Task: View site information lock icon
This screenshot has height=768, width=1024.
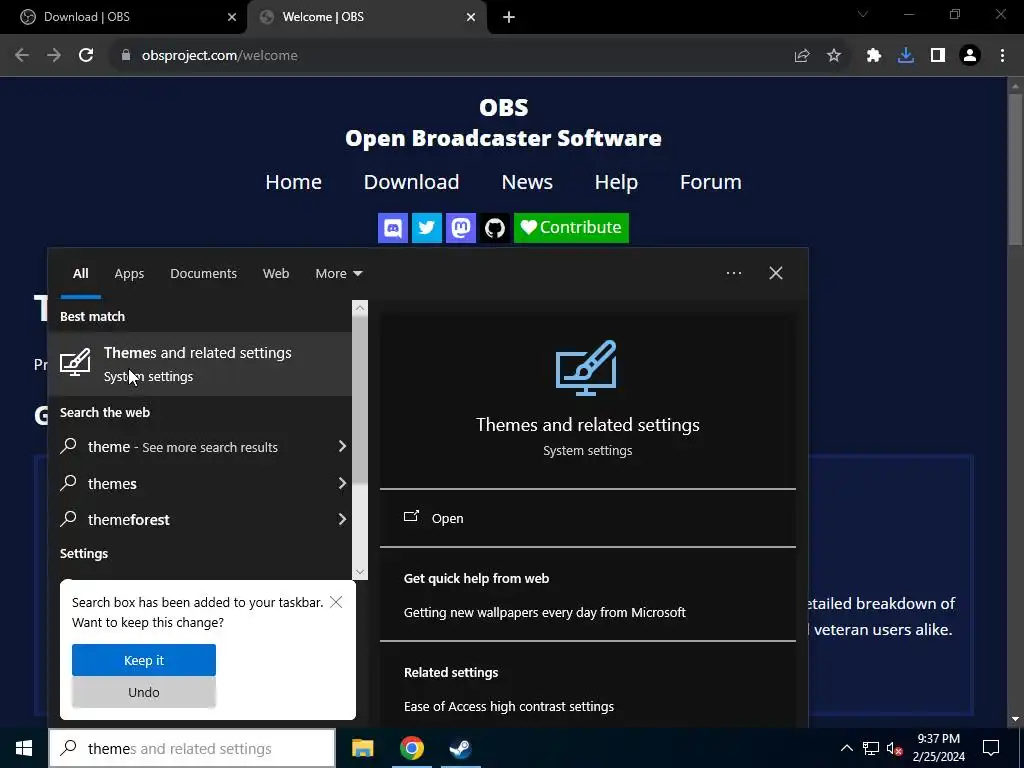Action: (x=126, y=56)
